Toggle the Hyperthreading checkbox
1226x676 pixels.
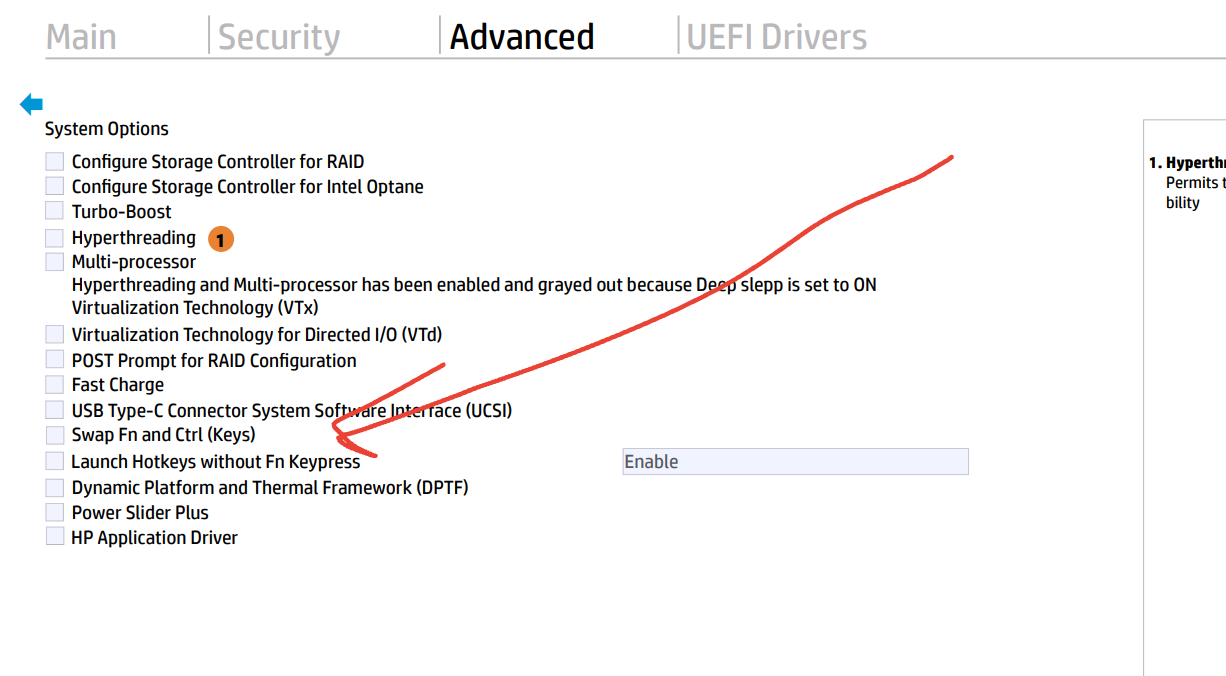pyautogui.click(x=54, y=237)
